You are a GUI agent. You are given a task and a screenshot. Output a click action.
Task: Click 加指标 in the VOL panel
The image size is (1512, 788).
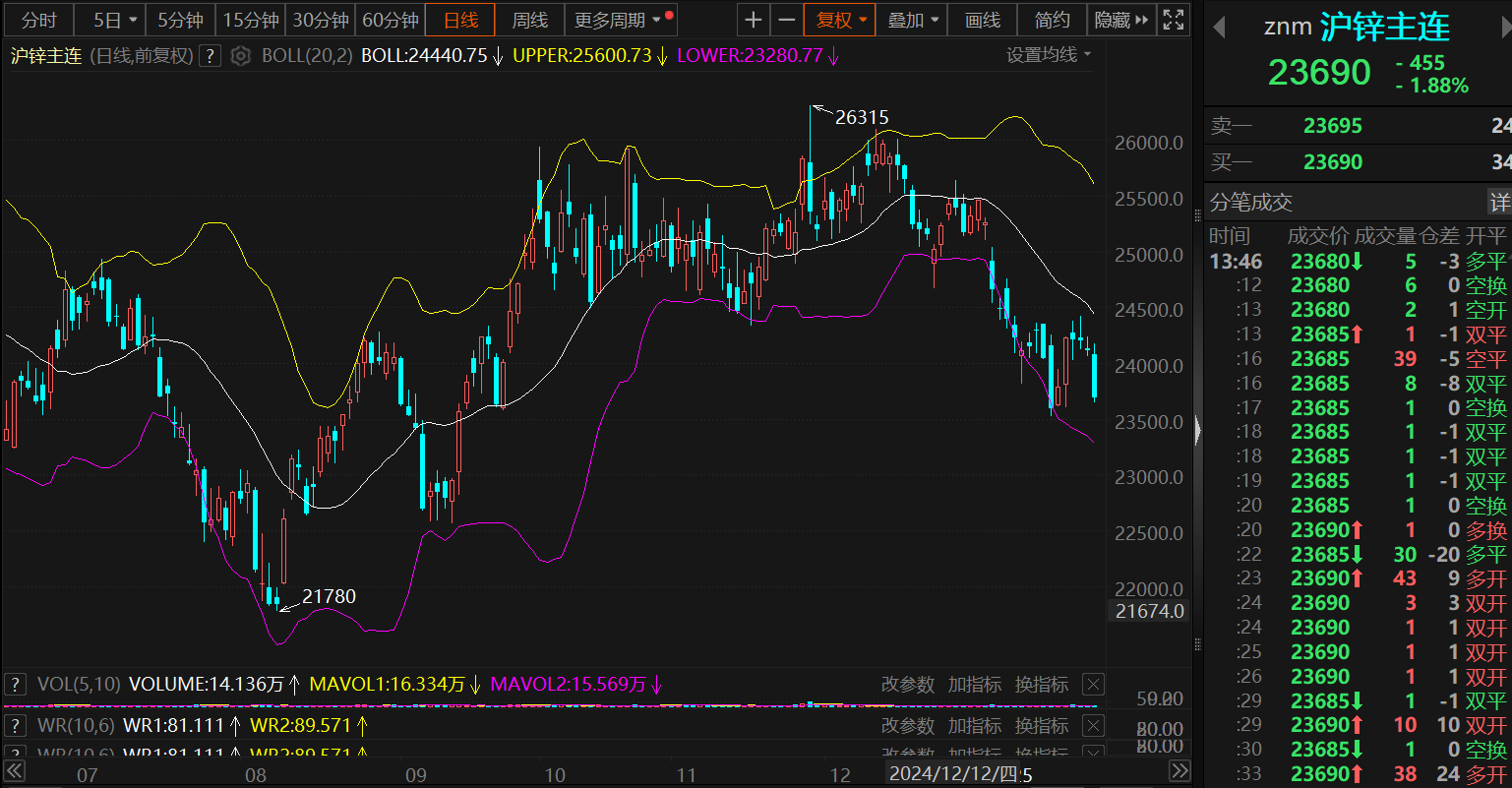point(975,685)
